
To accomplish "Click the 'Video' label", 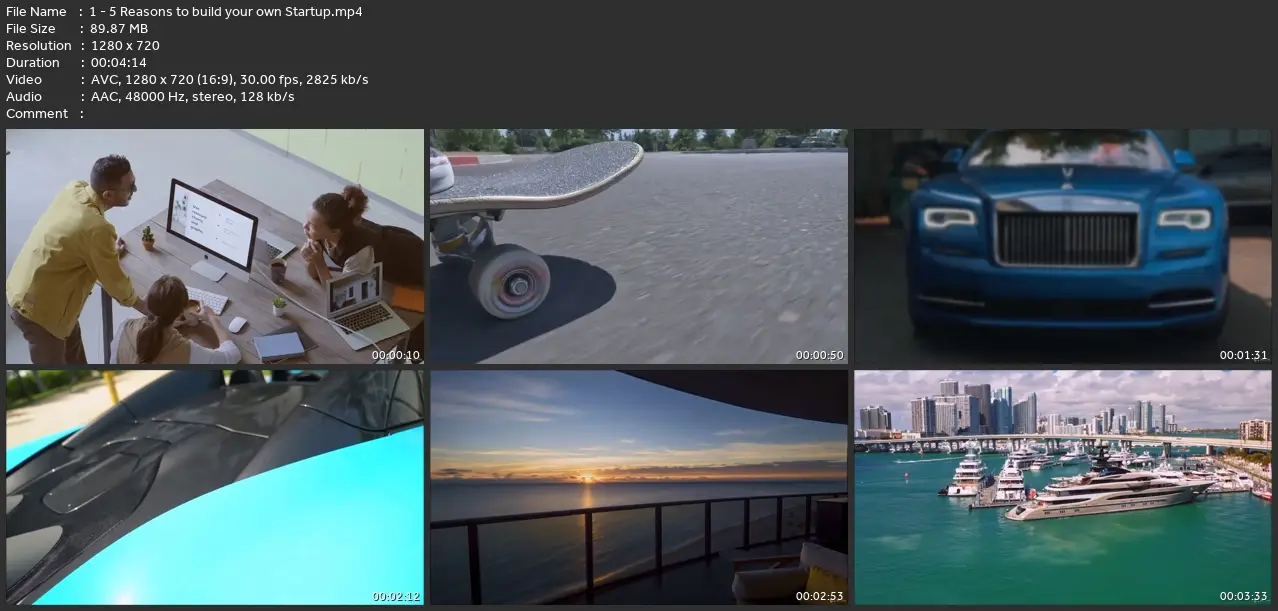I will click(24, 80).
